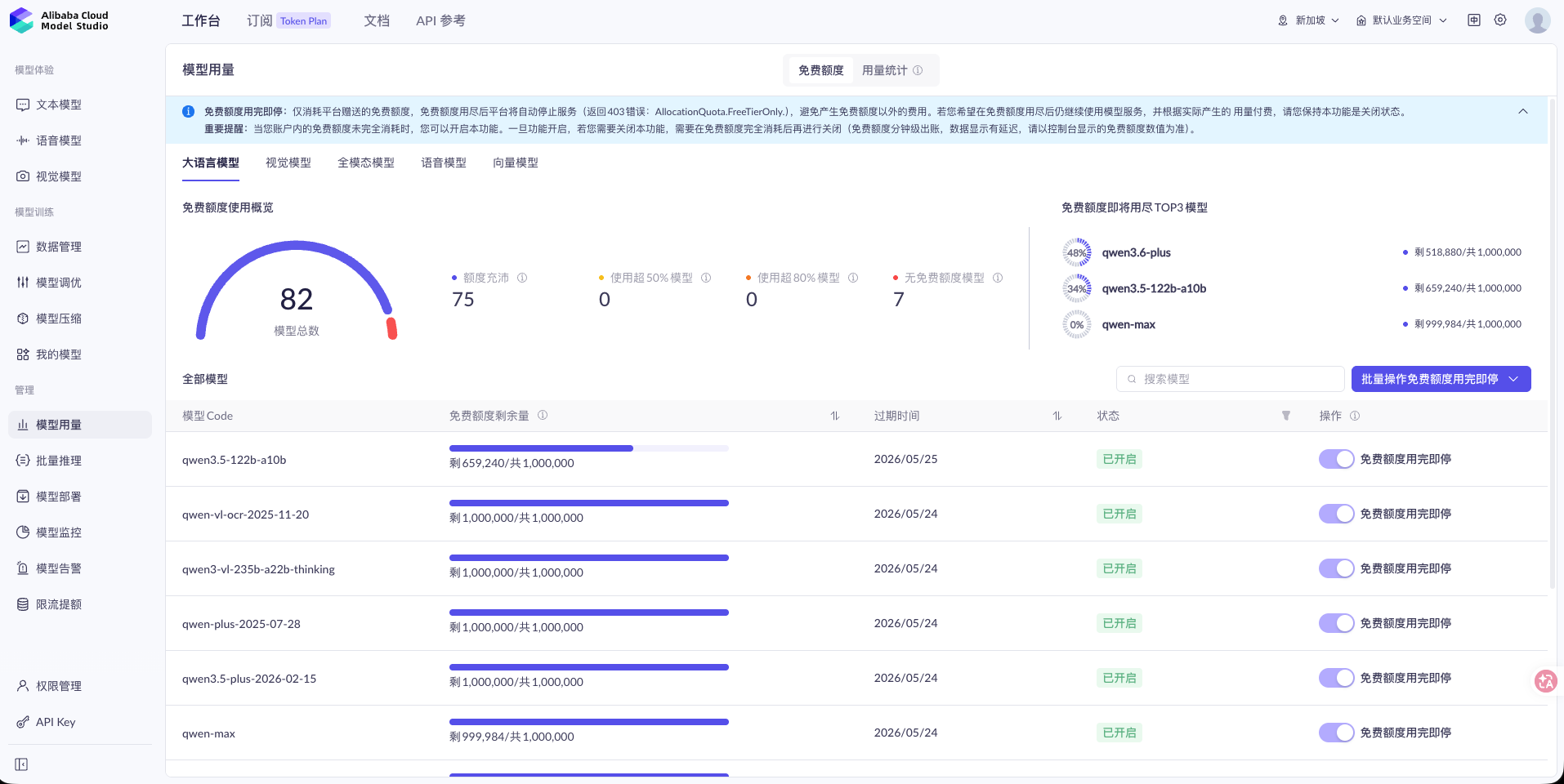This screenshot has width=1564, height=784.
Task: Open the 状态 column filter
Action: (x=1286, y=416)
